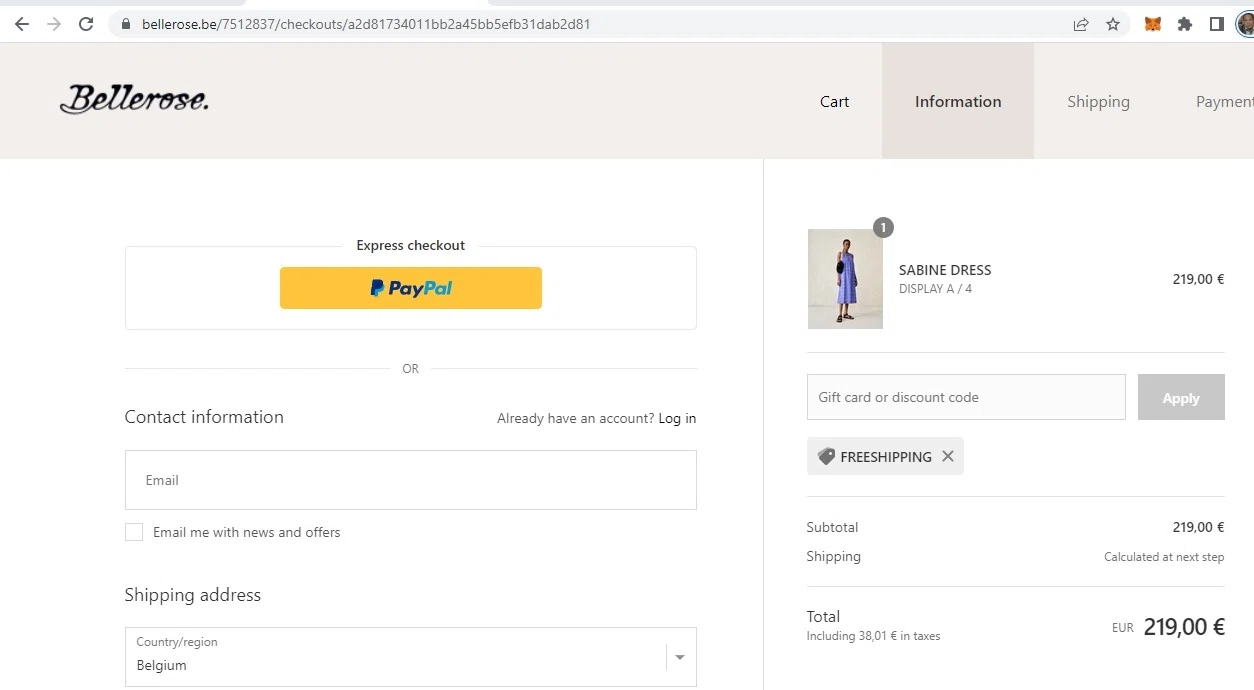Click the Email input field
Viewport: 1254px width, 690px height.
(x=410, y=480)
